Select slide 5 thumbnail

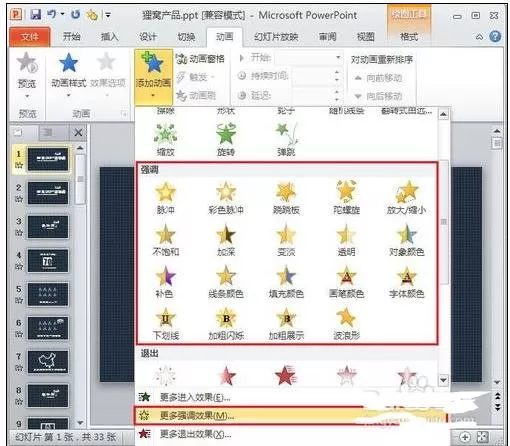pyautogui.click(x=48, y=294)
